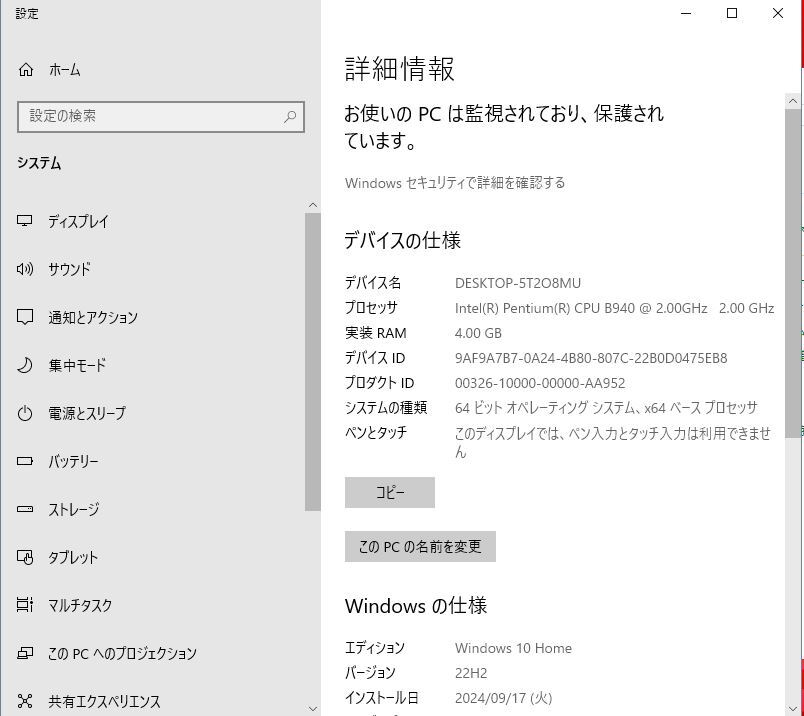Click the Home house icon
Image resolution: width=804 pixels, height=716 pixels.
tap(26, 69)
